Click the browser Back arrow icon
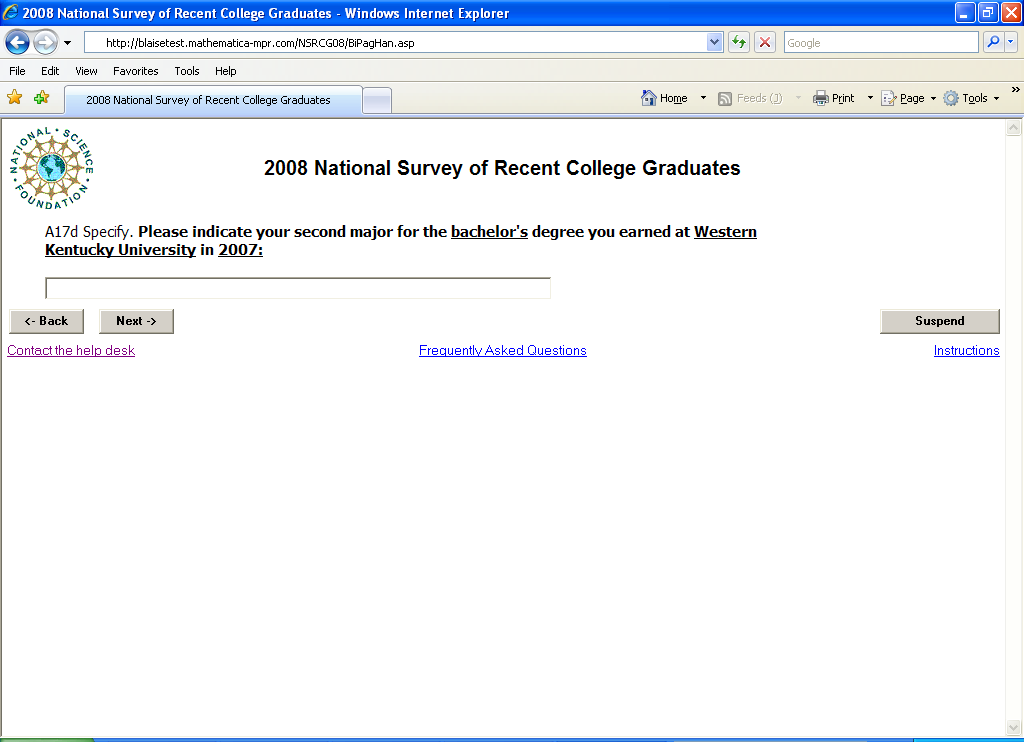Viewport: 1024px width, 742px height. click(x=17, y=43)
